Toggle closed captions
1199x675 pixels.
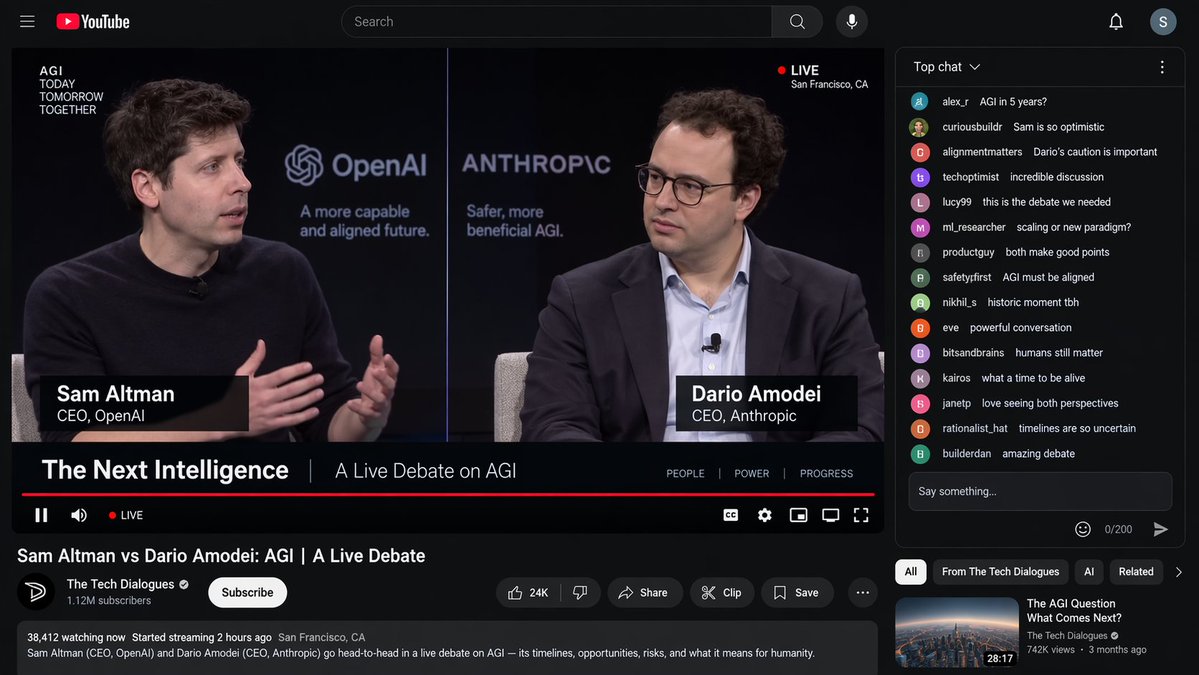pos(731,515)
